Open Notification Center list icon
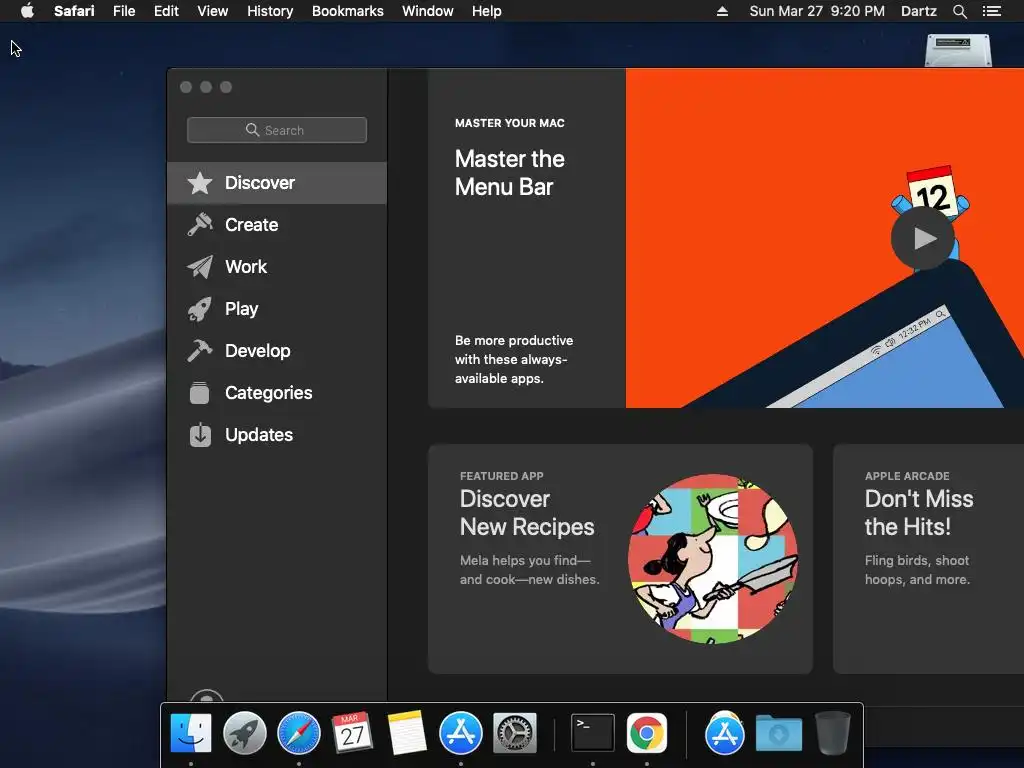 coord(991,11)
